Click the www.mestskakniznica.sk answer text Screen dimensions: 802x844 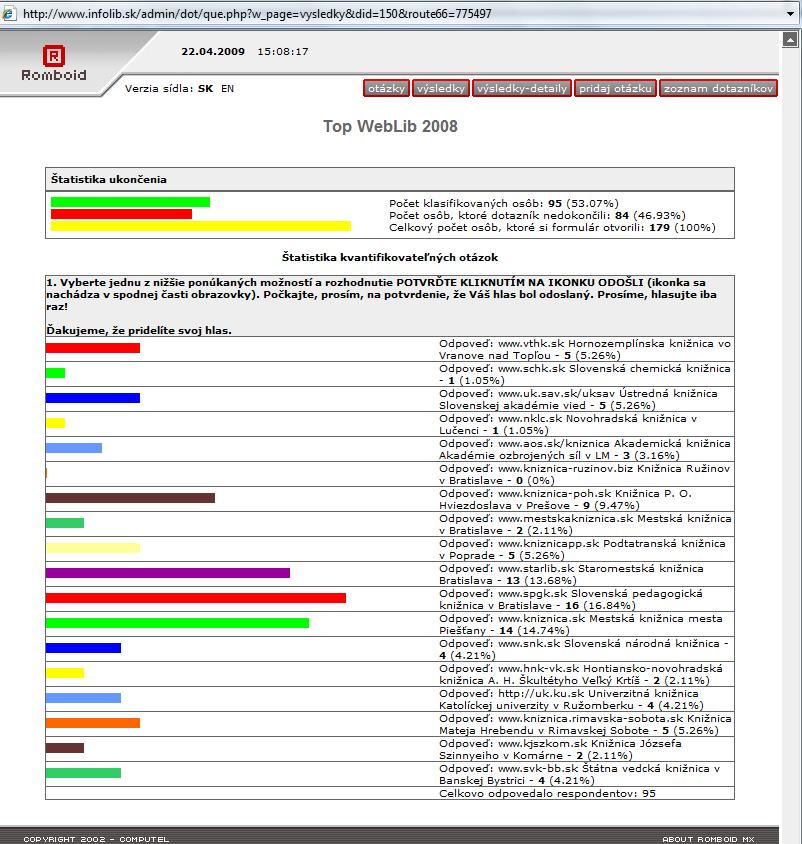[x=585, y=524]
